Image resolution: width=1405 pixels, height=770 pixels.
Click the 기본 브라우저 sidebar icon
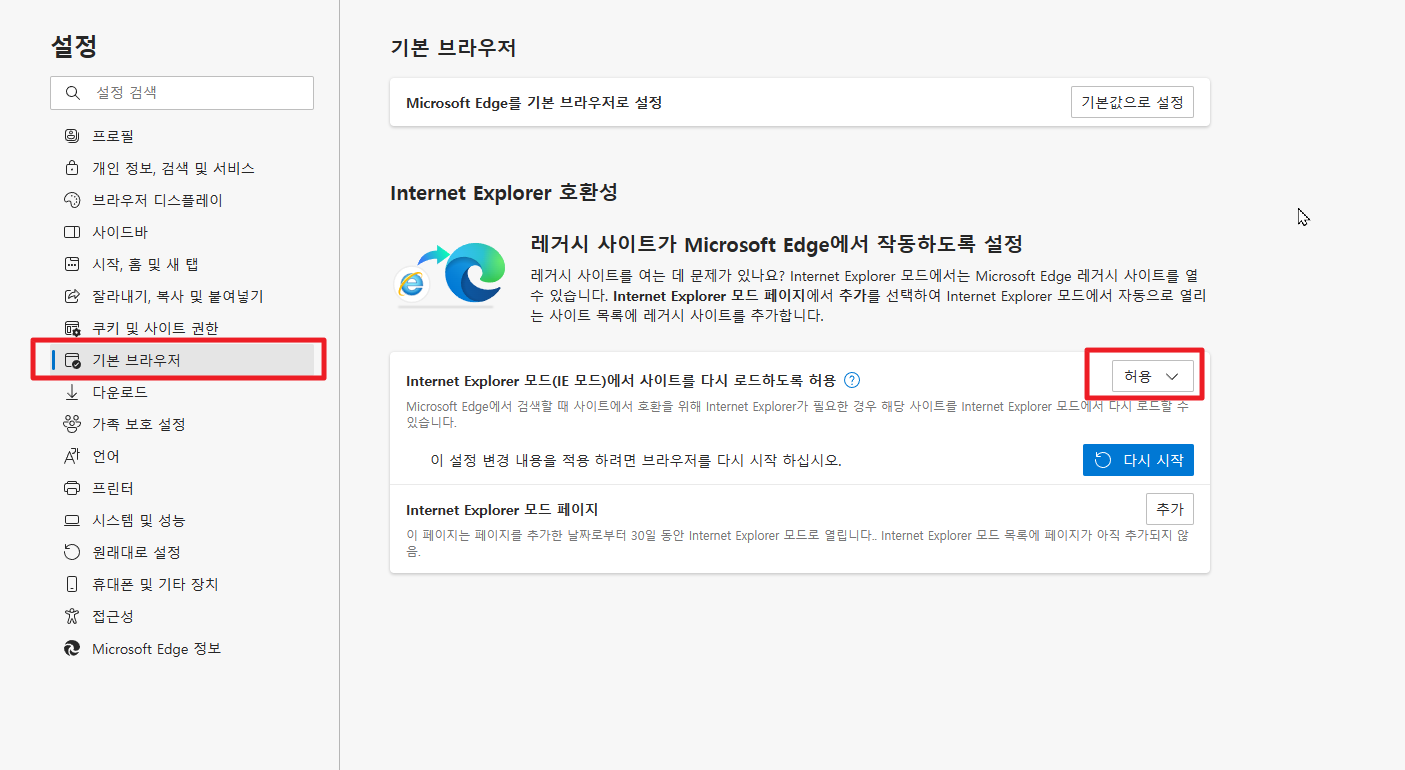click(x=71, y=360)
